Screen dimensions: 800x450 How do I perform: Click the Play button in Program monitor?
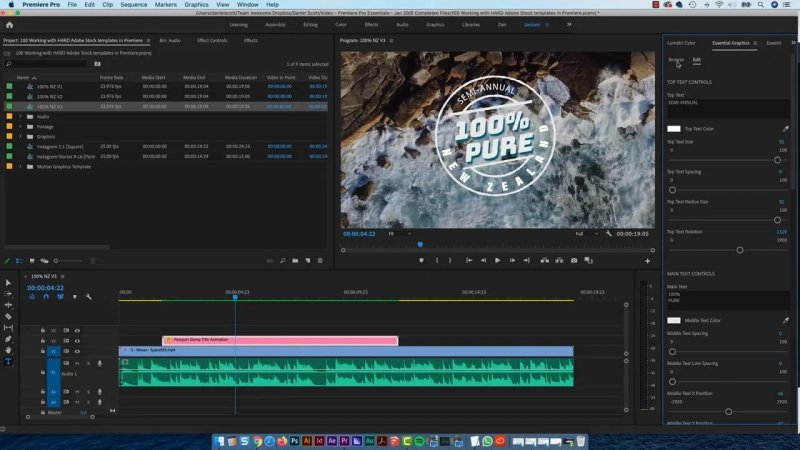point(497,260)
